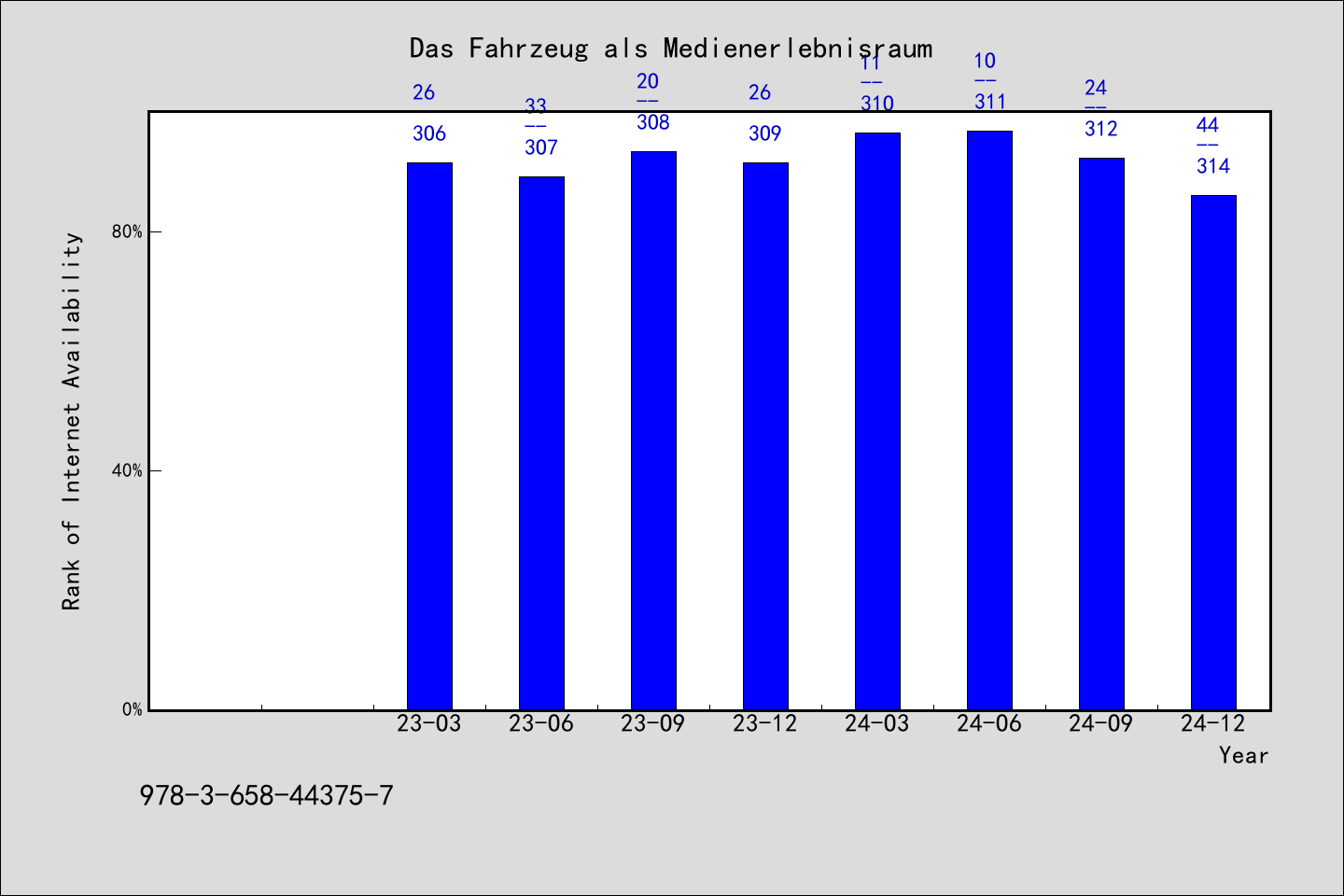This screenshot has width=1344, height=896.
Task: Pick the tallest bar at 24-06
Action: click(989, 420)
